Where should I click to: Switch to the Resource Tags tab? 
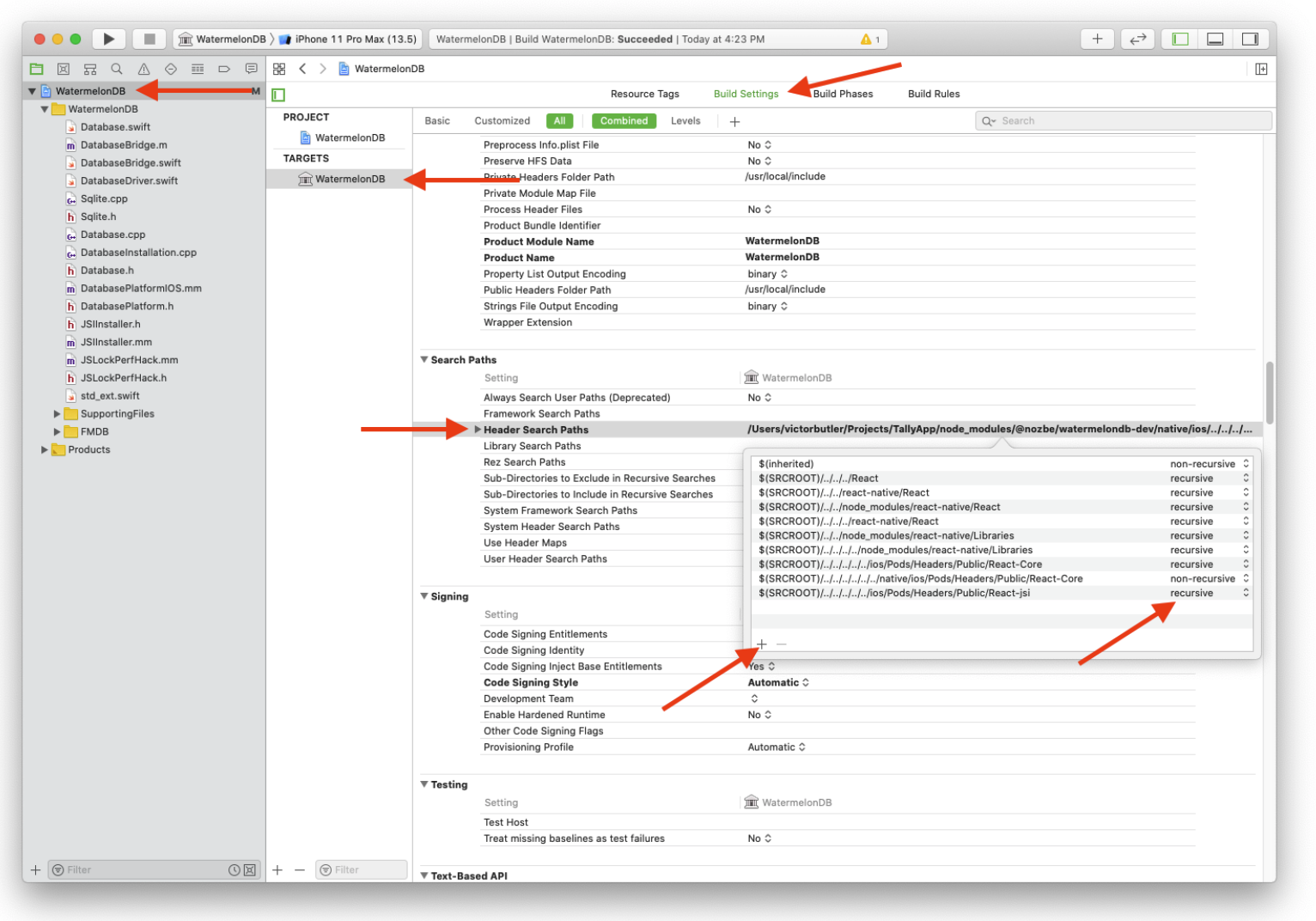tap(644, 94)
